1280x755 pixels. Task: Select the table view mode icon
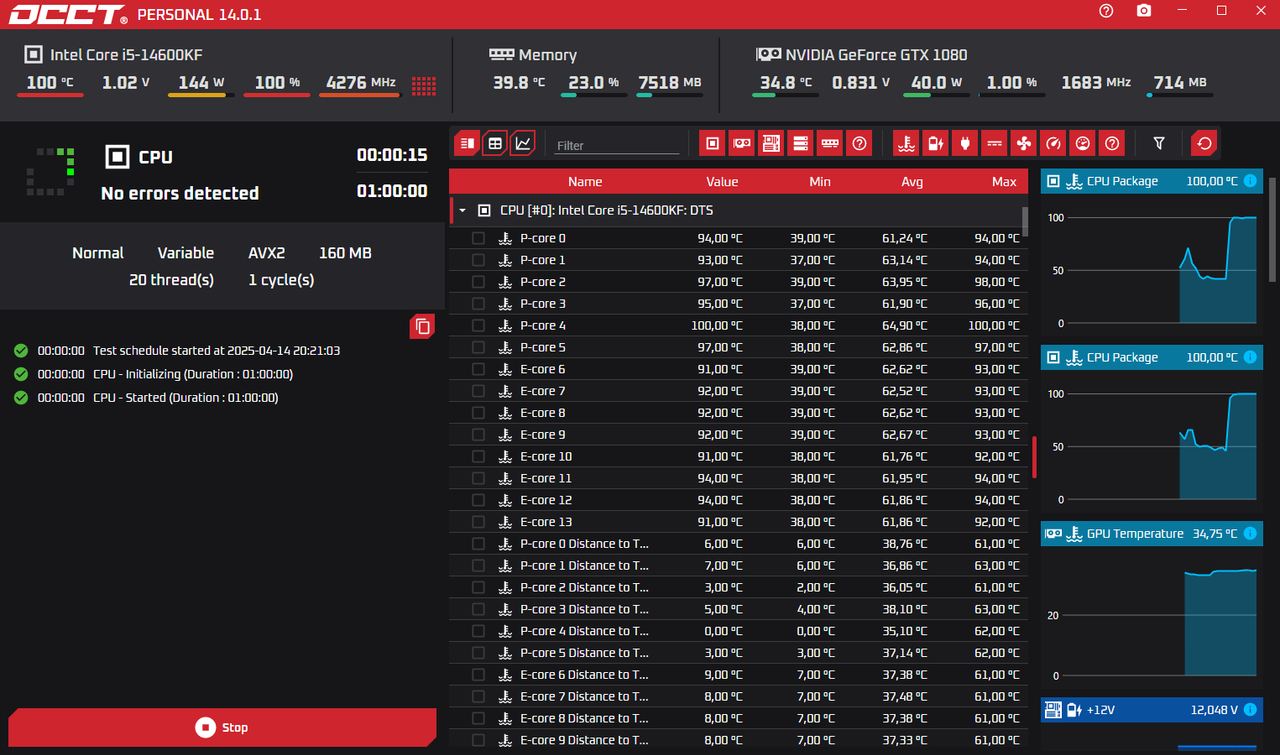point(494,143)
